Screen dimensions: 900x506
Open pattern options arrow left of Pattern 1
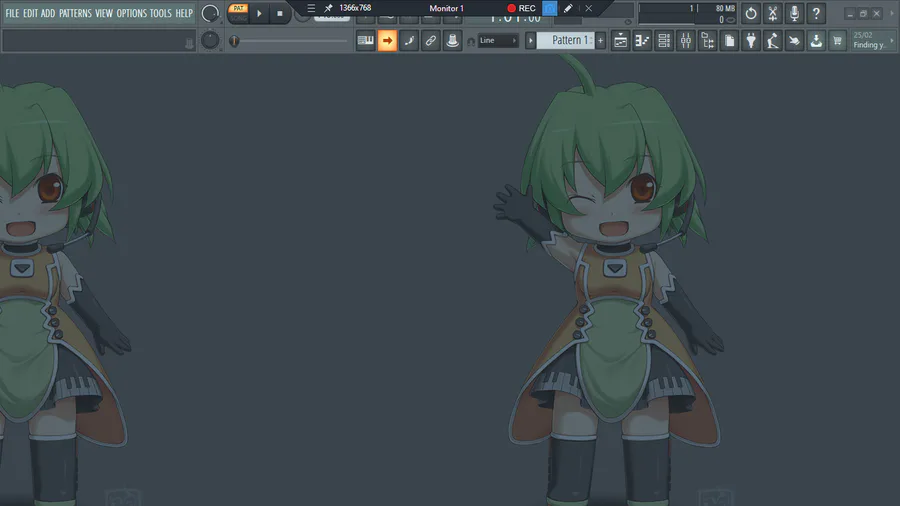[x=530, y=41]
